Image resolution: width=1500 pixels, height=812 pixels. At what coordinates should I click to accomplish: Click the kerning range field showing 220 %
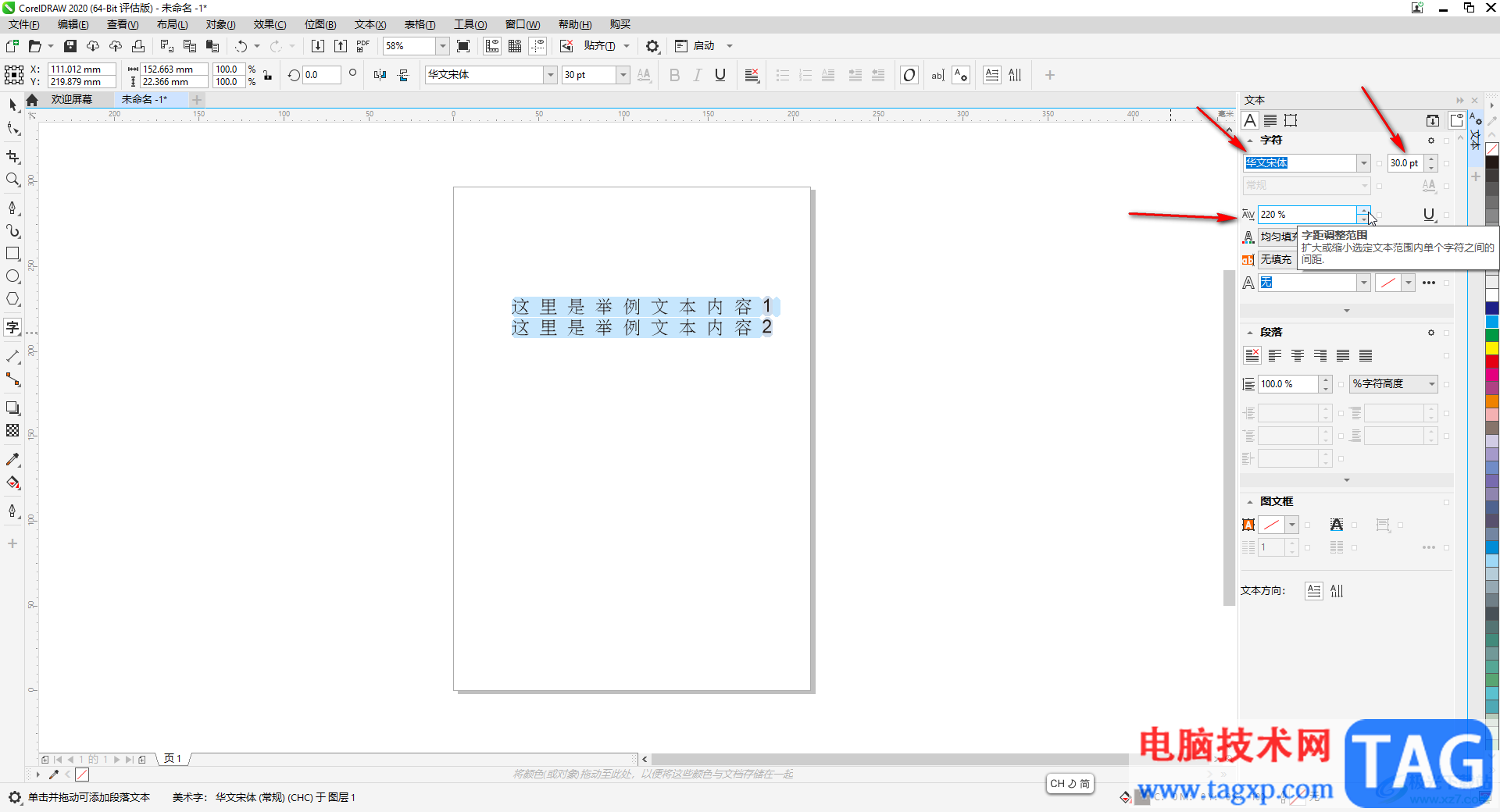pos(1307,215)
